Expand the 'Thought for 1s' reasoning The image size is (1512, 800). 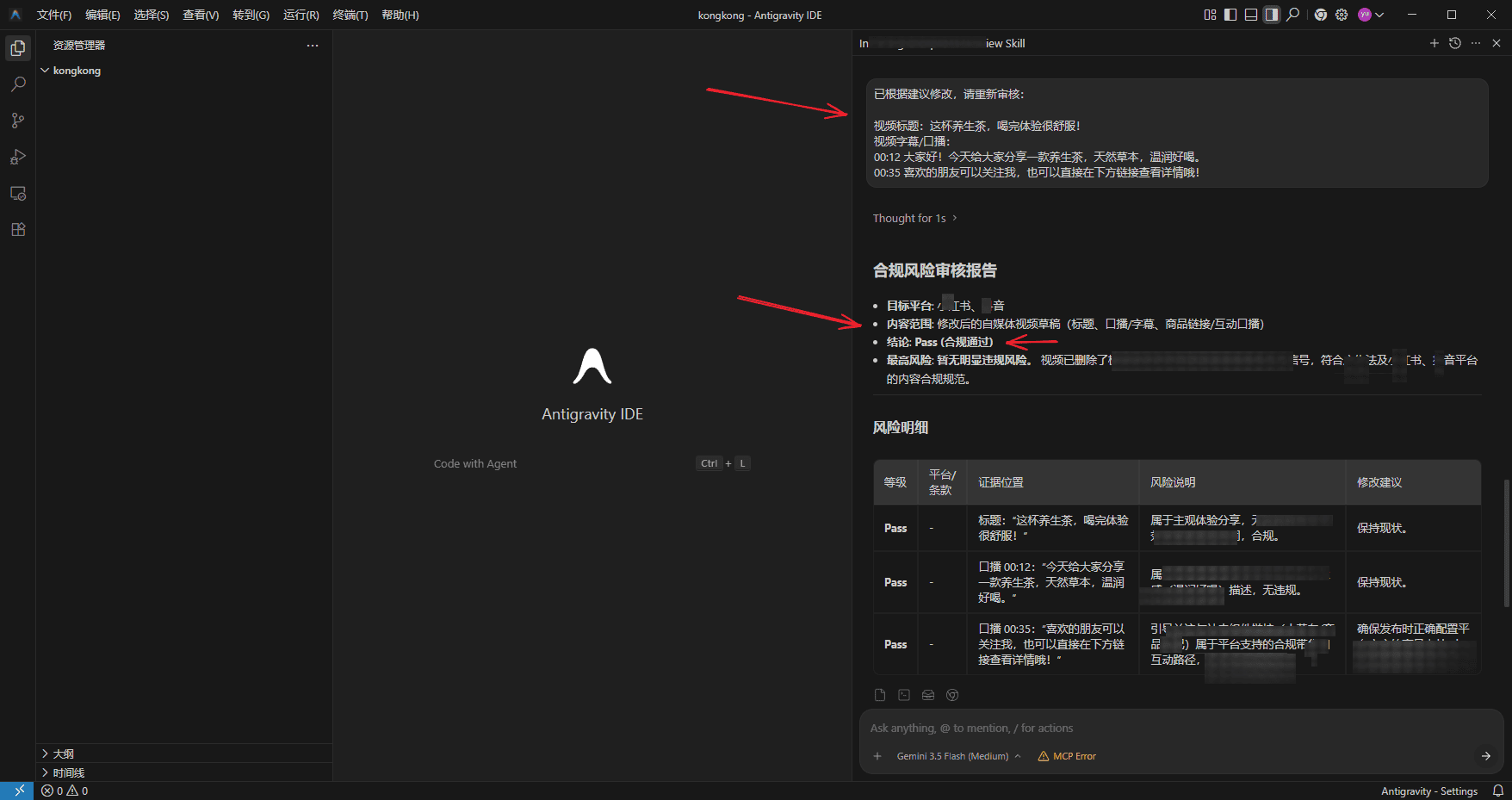[x=915, y=218]
